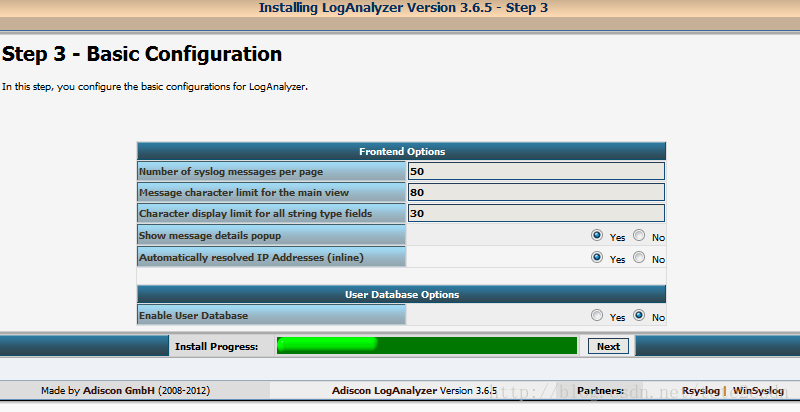Focus the character display limit field
Viewport: 800px width, 412px height.
pos(536,213)
